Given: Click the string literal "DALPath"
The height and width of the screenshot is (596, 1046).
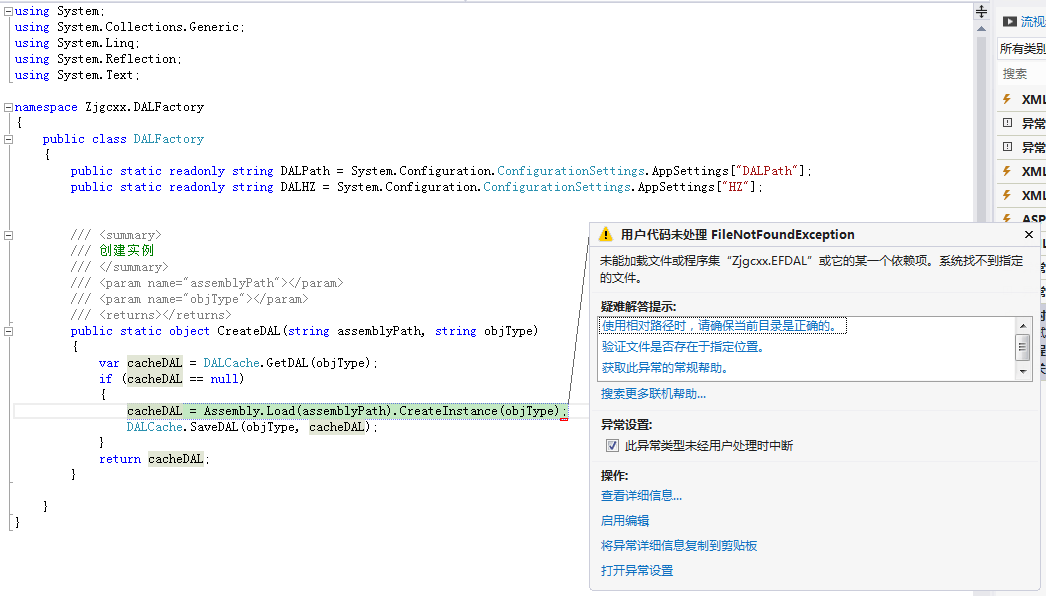Looking at the screenshot, I should (x=768, y=171).
